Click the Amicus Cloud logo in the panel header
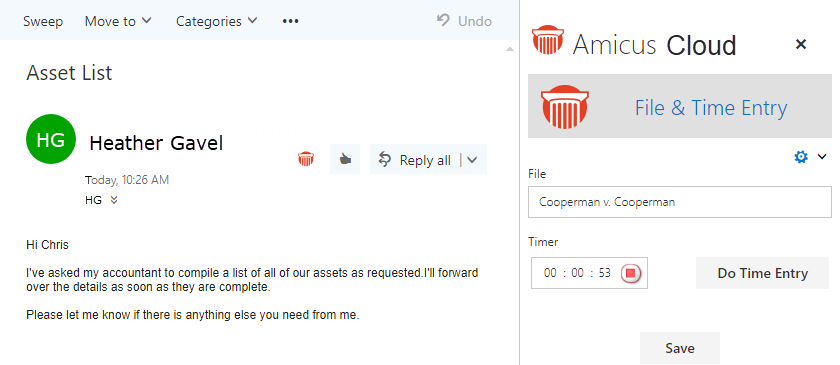 coord(548,40)
